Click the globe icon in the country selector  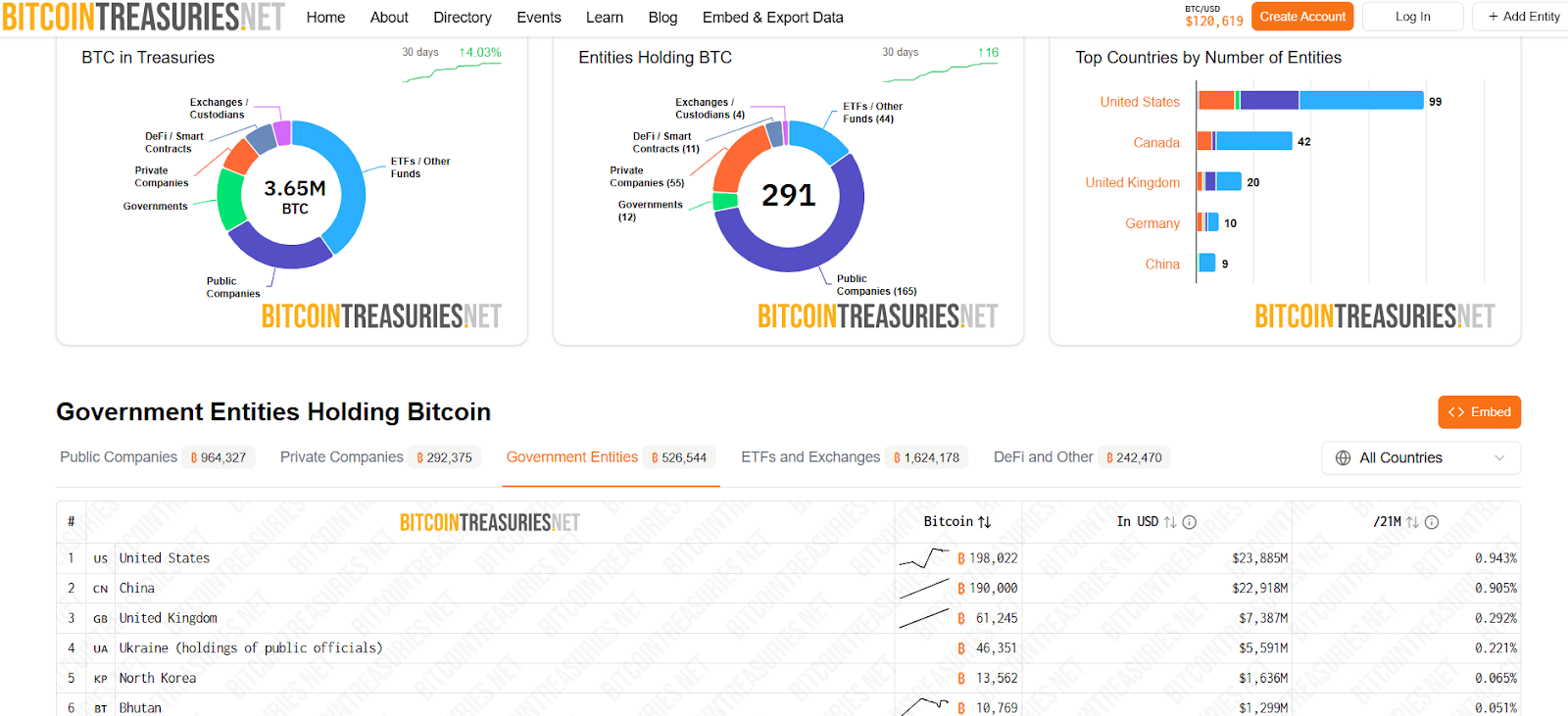click(x=1343, y=458)
